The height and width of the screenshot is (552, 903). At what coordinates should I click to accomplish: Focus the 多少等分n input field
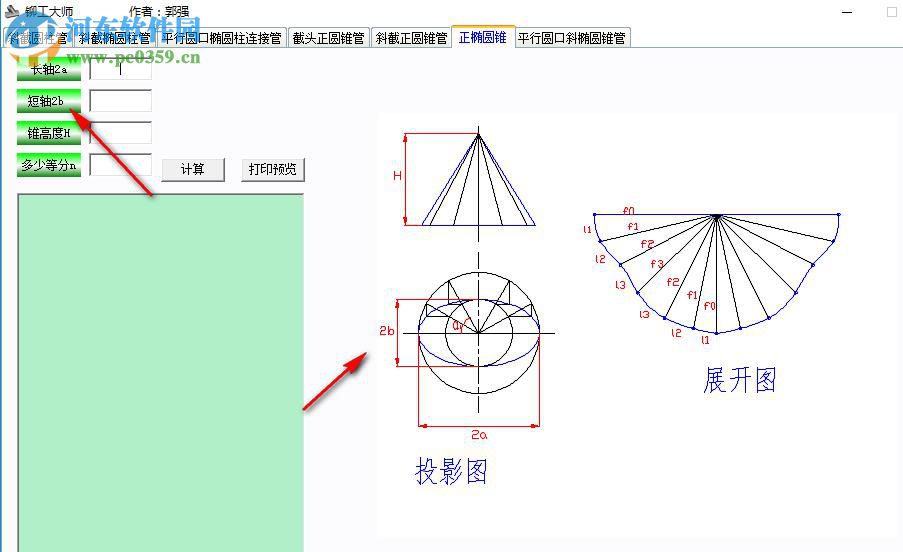121,165
